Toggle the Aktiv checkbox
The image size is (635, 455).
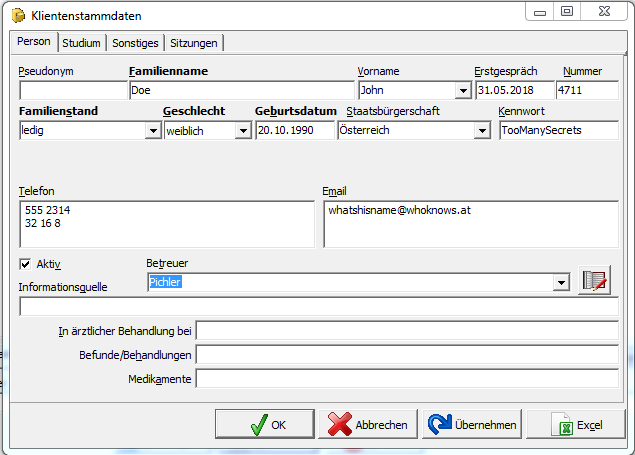click(x=26, y=264)
